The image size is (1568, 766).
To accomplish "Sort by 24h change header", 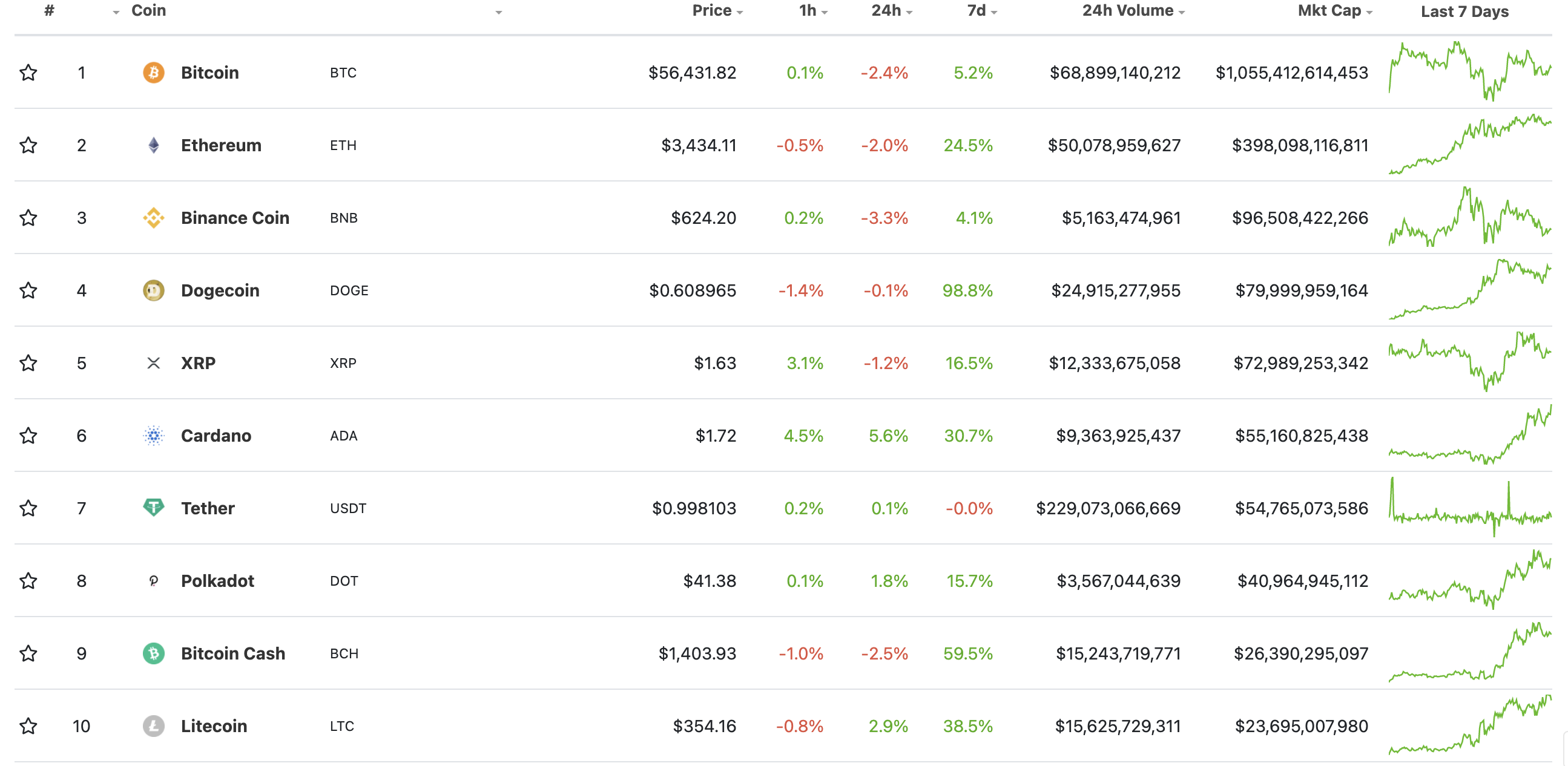I will pyautogui.click(x=891, y=11).
